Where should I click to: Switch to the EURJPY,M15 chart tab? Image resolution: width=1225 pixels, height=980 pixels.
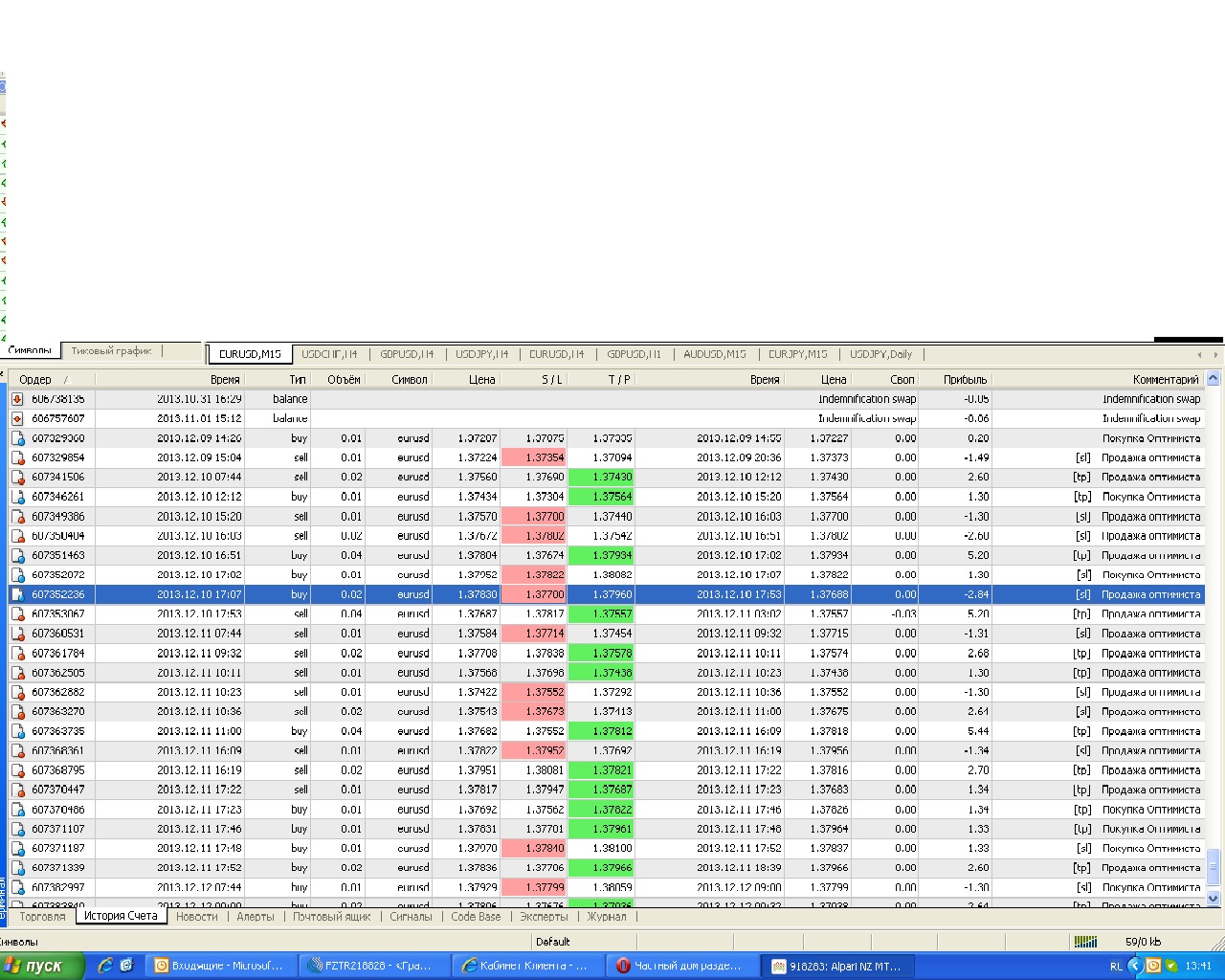(798, 354)
